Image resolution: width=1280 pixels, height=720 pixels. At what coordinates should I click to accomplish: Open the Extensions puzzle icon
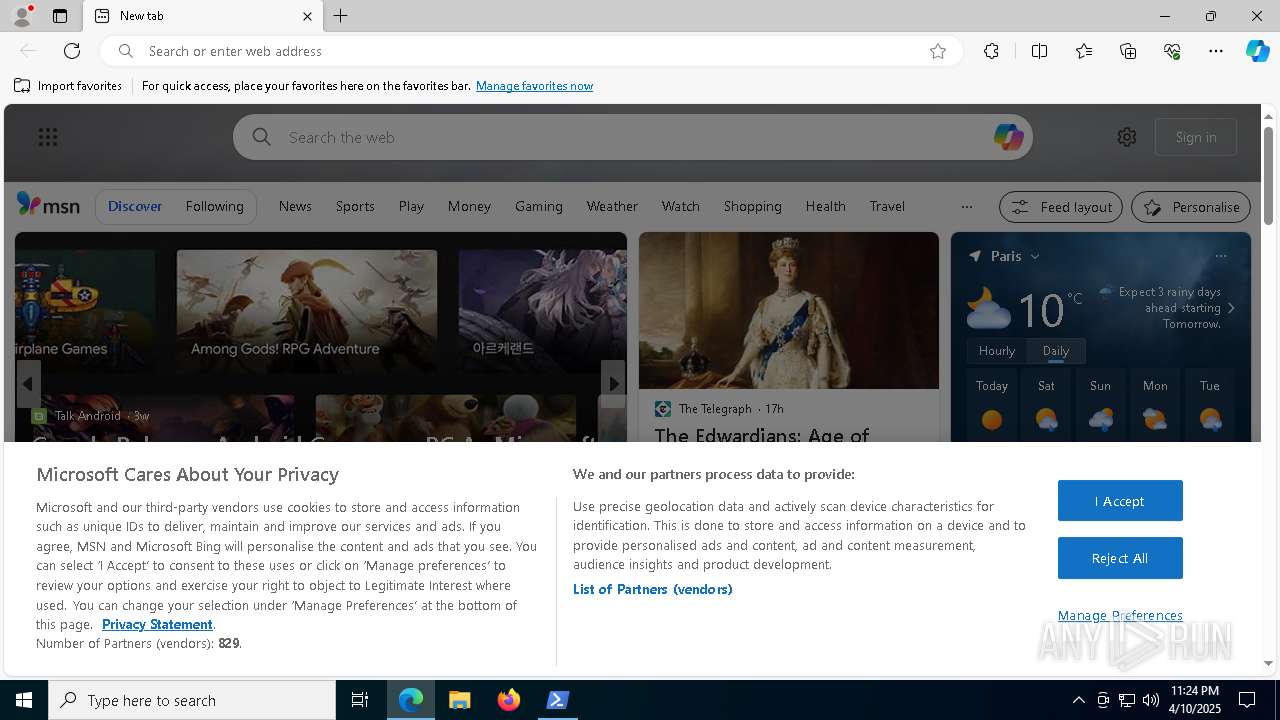[x=991, y=51]
